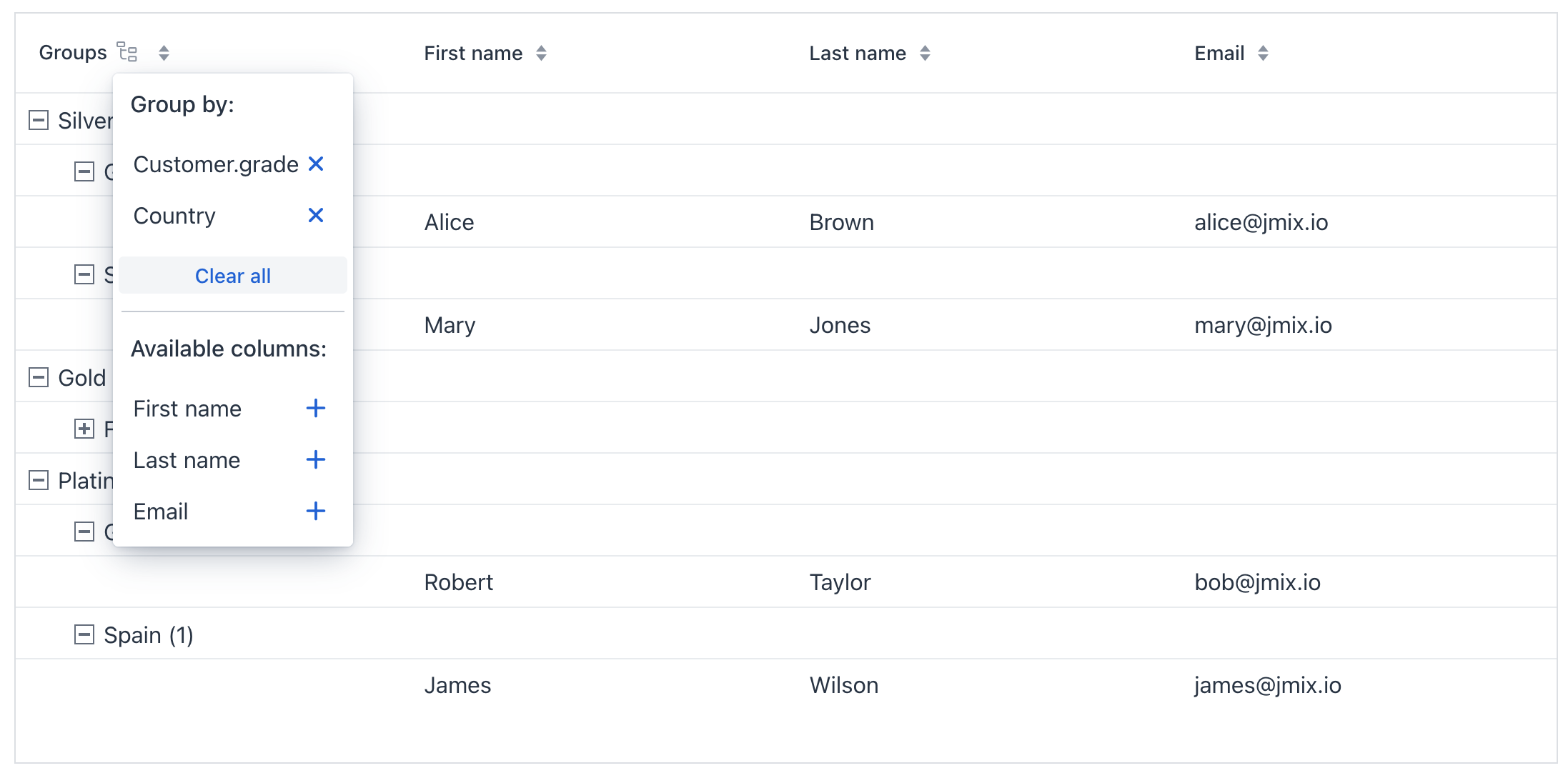The image size is (1568, 768).
Task: Collapse the Silver group
Action: coord(39,120)
